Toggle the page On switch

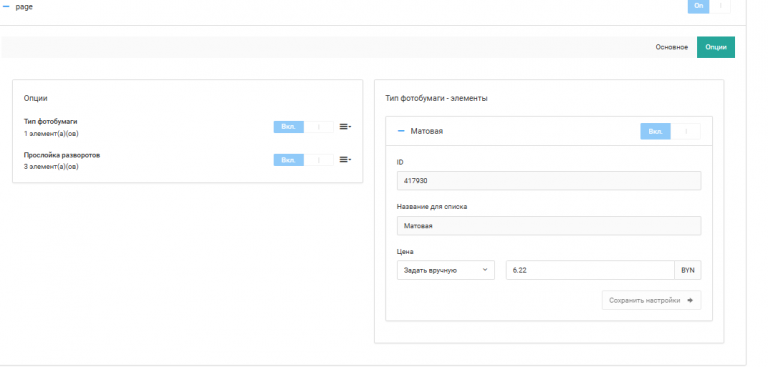pyautogui.click(x=709, y=6)
